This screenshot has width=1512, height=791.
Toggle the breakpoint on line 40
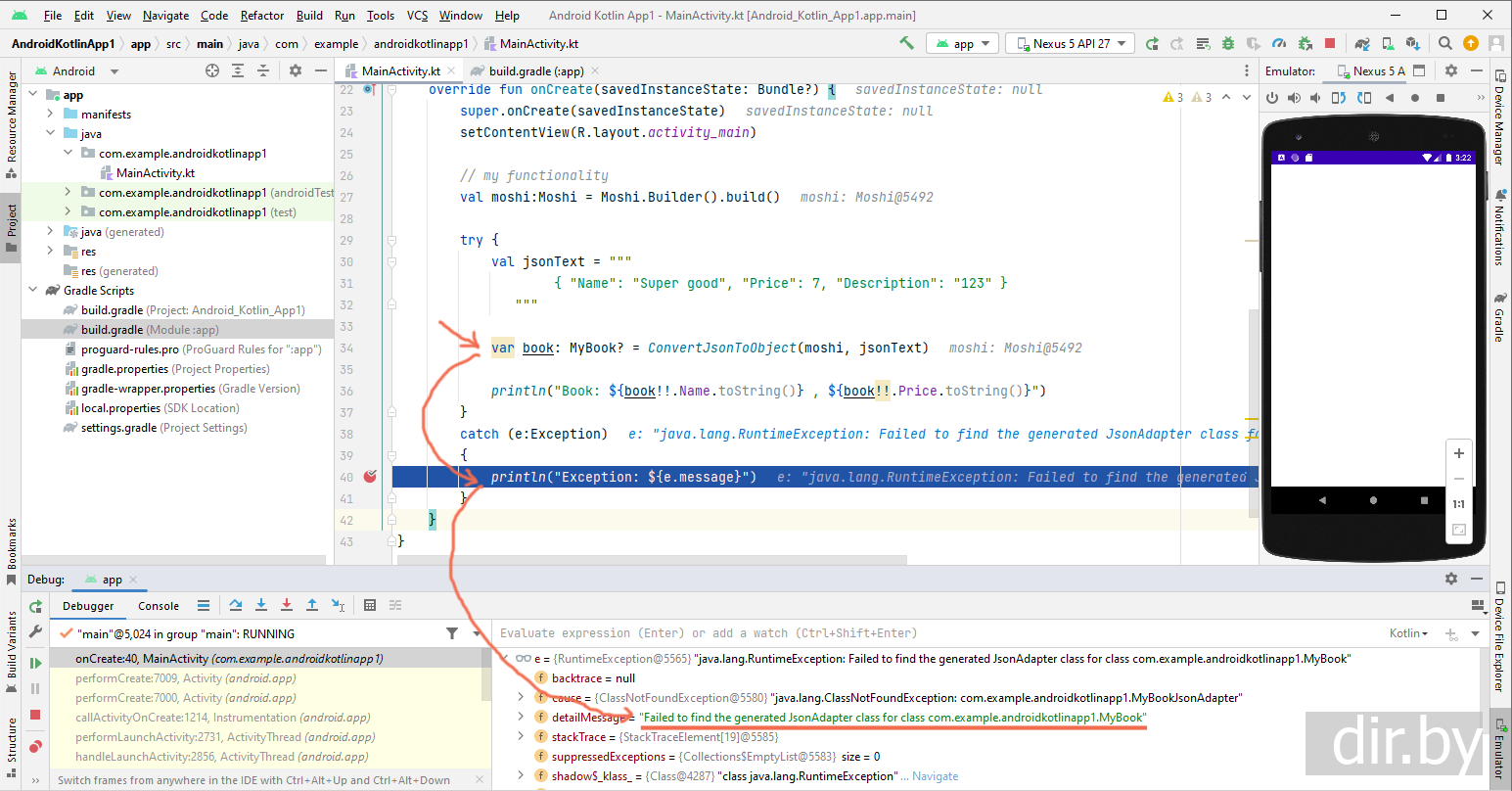pos(370,477)
